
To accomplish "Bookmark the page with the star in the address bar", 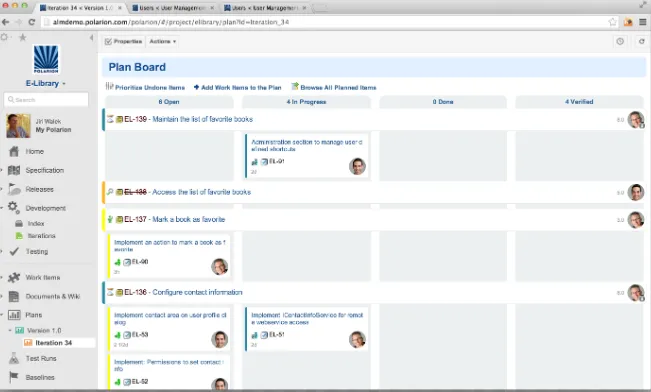I will click(612, 22).
